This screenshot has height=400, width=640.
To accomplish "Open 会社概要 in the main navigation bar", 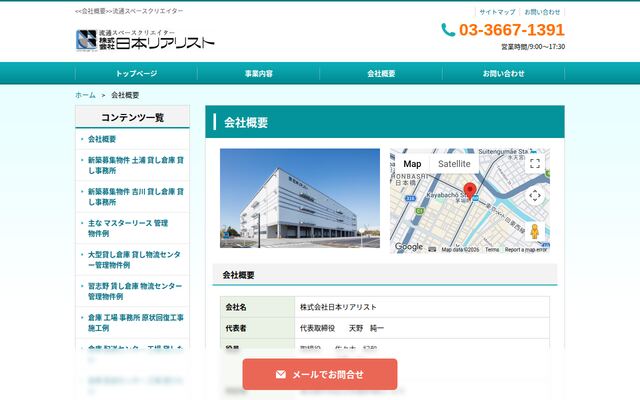I will pyautogui.click(x=381, y=73).
